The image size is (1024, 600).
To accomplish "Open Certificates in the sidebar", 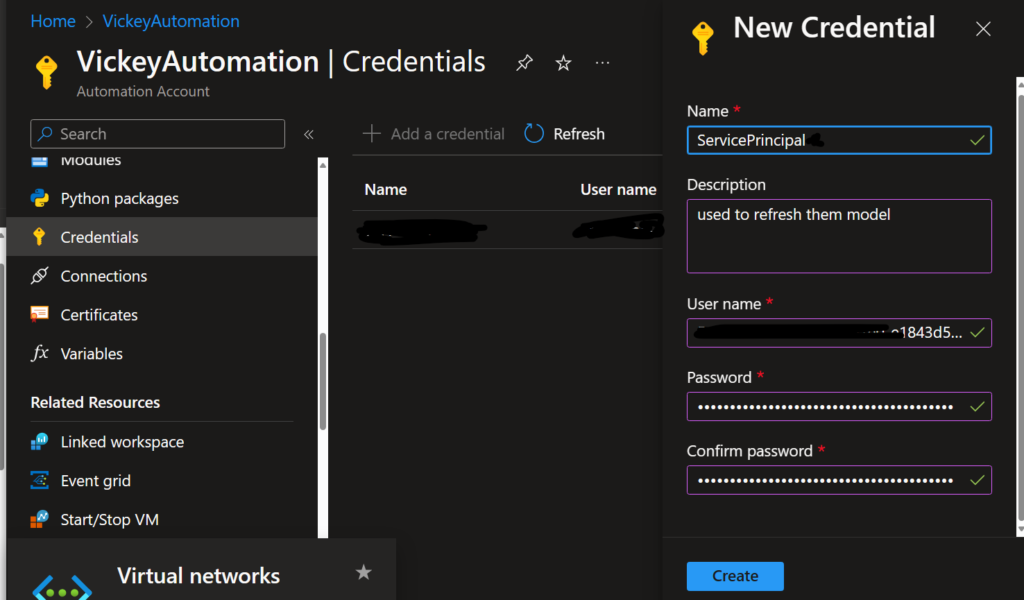I will pyautogui.click(x=99, y=315).
